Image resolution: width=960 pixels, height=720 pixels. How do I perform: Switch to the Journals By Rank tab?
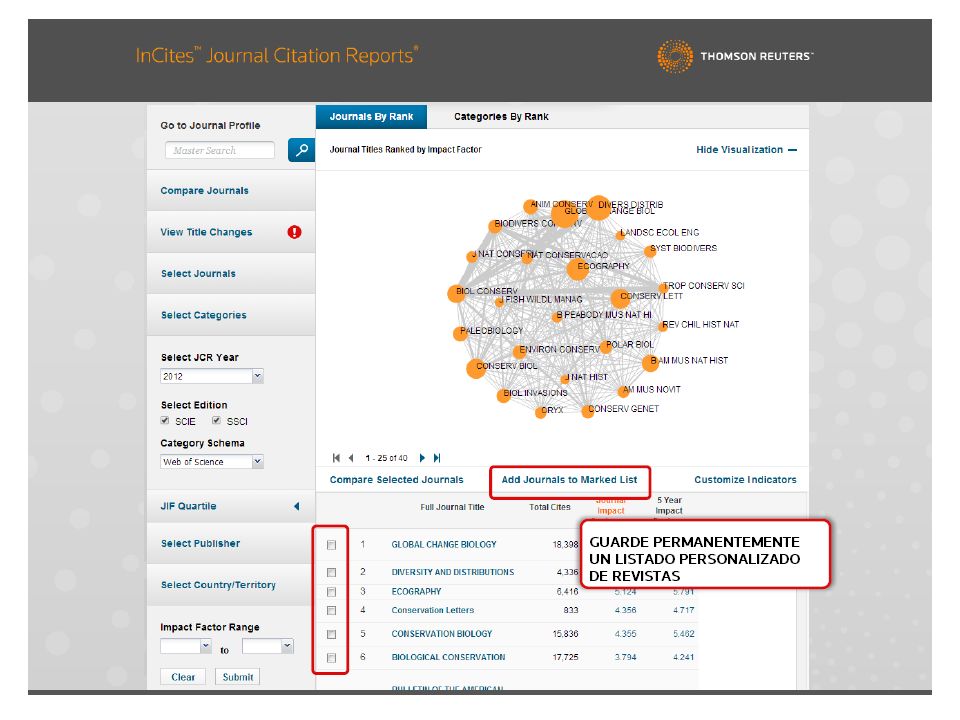click(x=371, y=117)
